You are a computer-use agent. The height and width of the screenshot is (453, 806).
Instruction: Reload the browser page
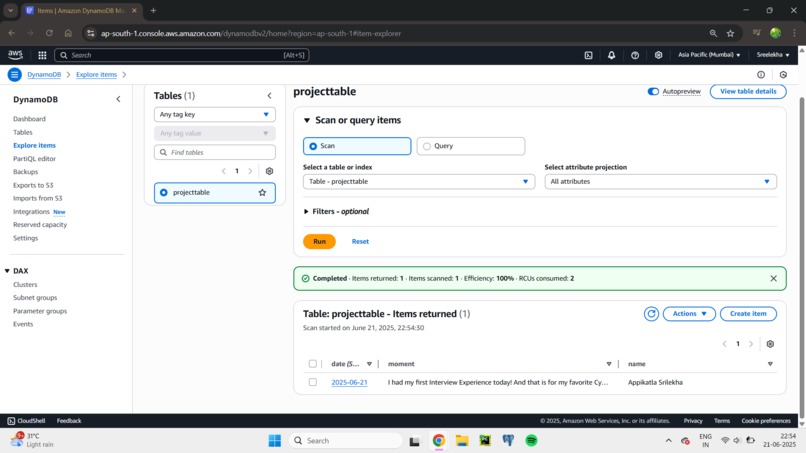[49, 33]
